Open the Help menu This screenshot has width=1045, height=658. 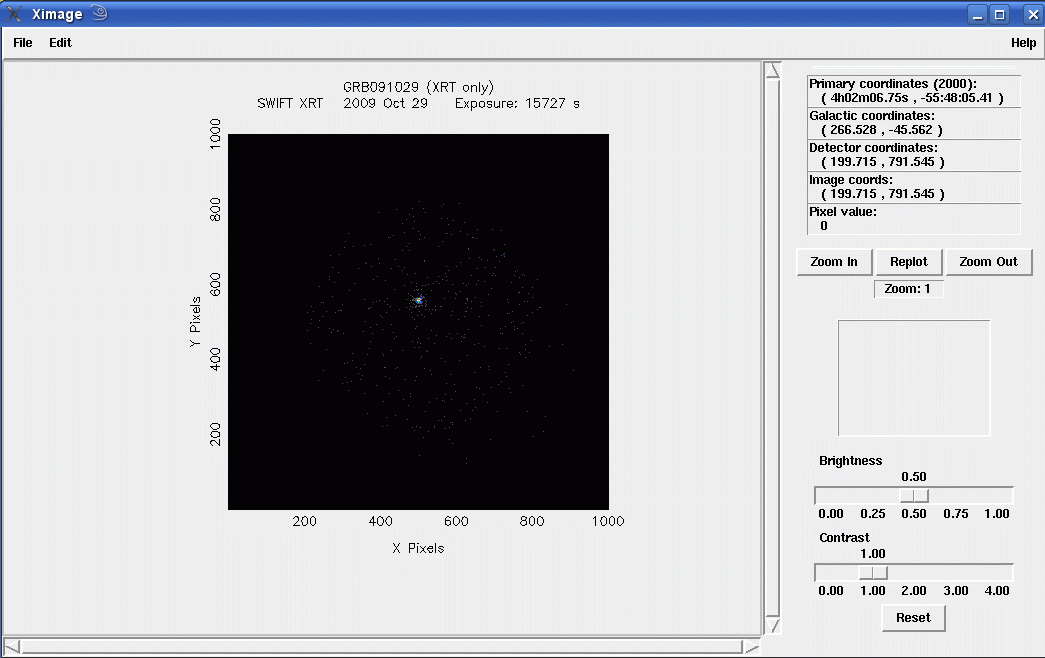(1023, 43)
